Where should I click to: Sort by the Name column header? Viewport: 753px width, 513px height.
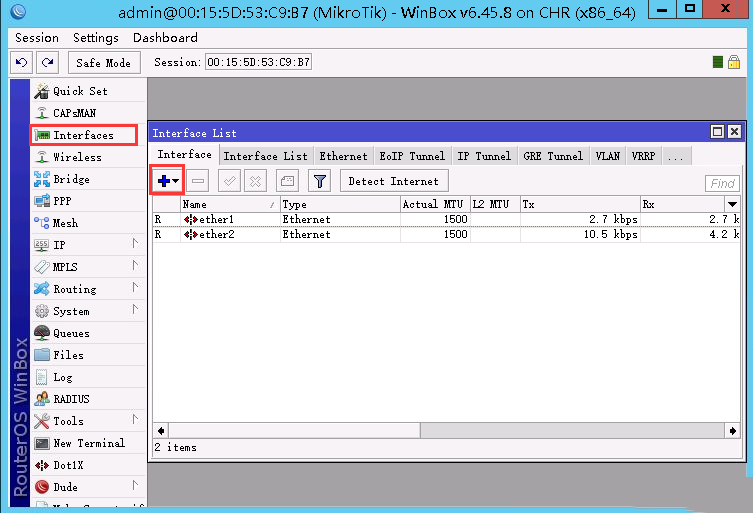(x=230, y=204)
